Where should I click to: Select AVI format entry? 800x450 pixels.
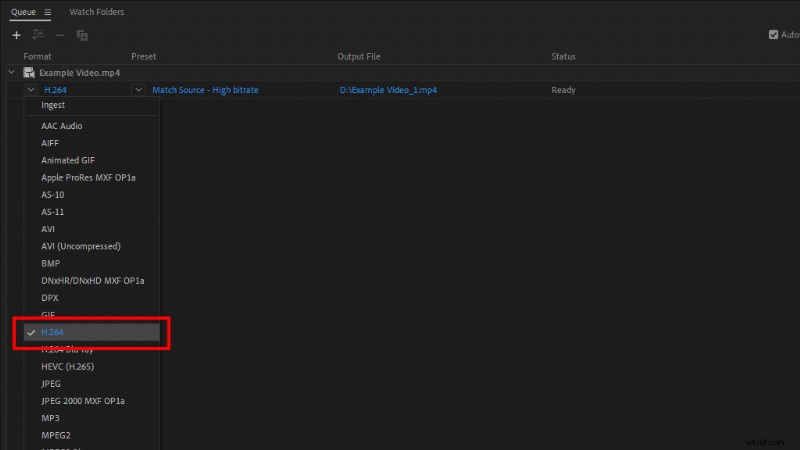92,229
